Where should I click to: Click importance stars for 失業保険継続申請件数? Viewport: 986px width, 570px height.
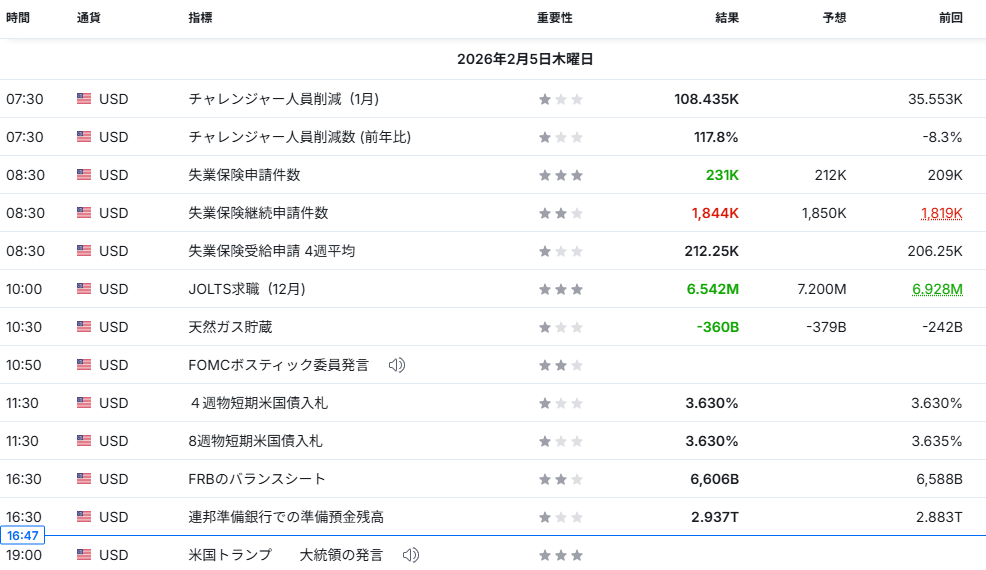tap(560, 213)
